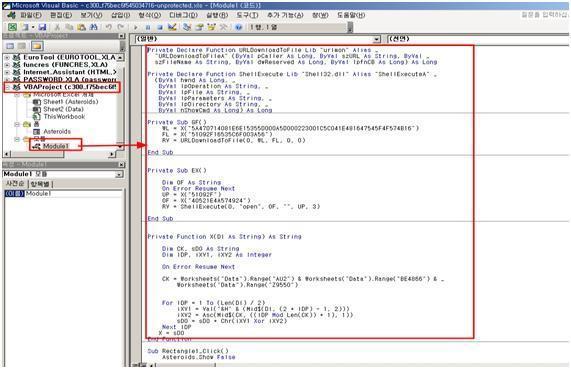Collapse the Microsoft Excel objects folder
The image size is (571, 369).
[17, 95]
